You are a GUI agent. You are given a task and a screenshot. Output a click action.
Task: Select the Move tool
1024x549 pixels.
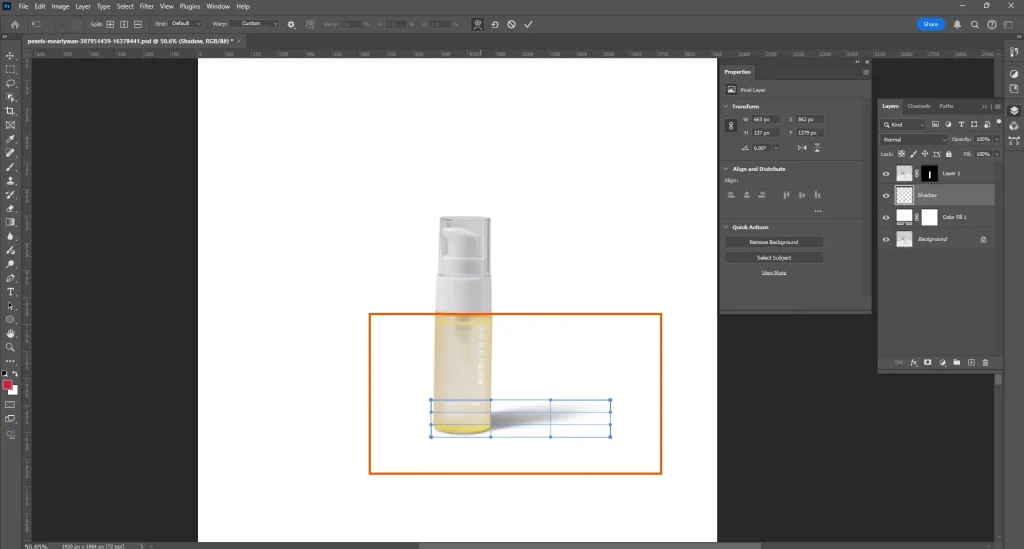point(10,55)
